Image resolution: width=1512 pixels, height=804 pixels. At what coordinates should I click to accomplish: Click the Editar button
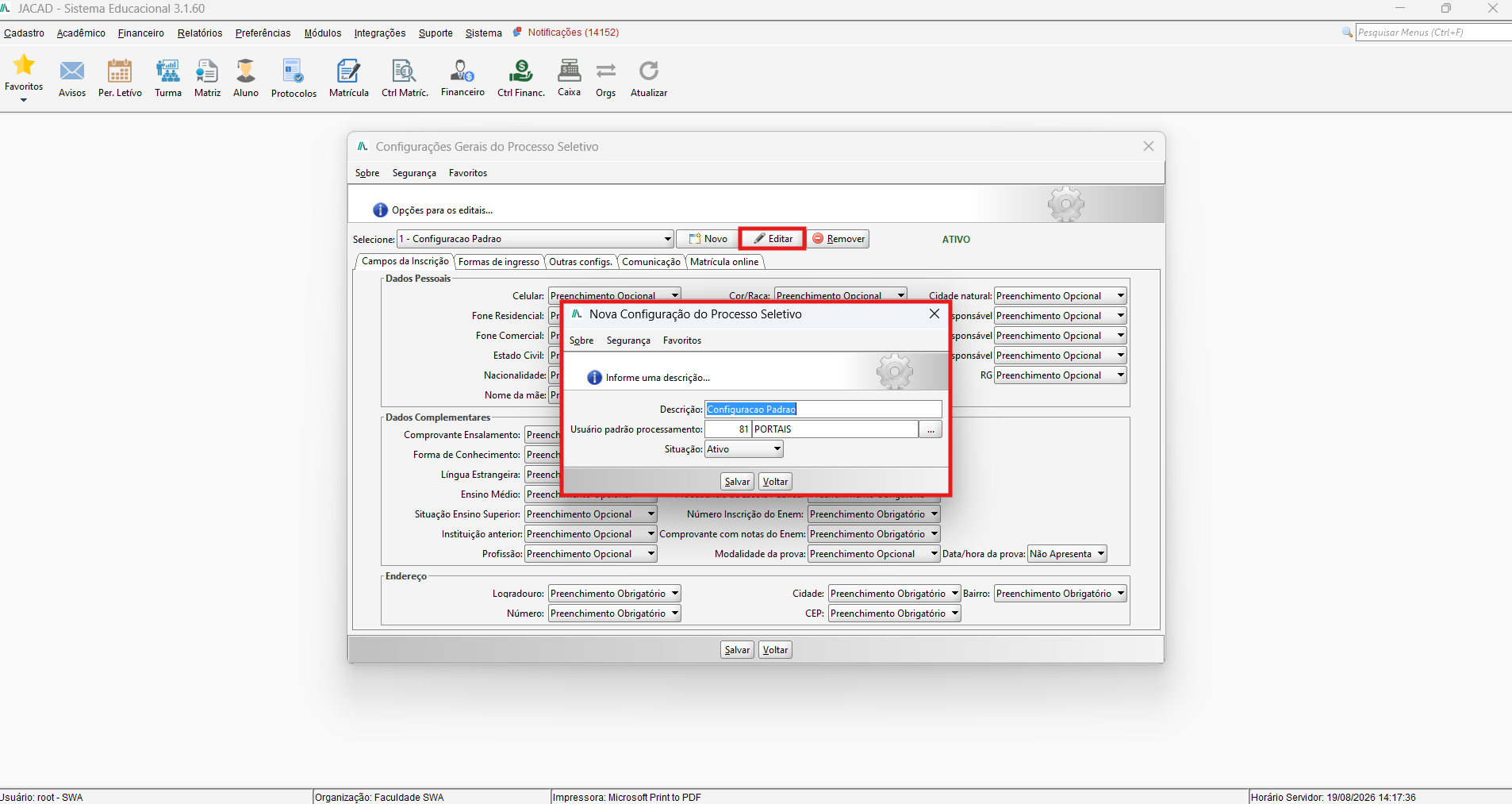point(773,239)
